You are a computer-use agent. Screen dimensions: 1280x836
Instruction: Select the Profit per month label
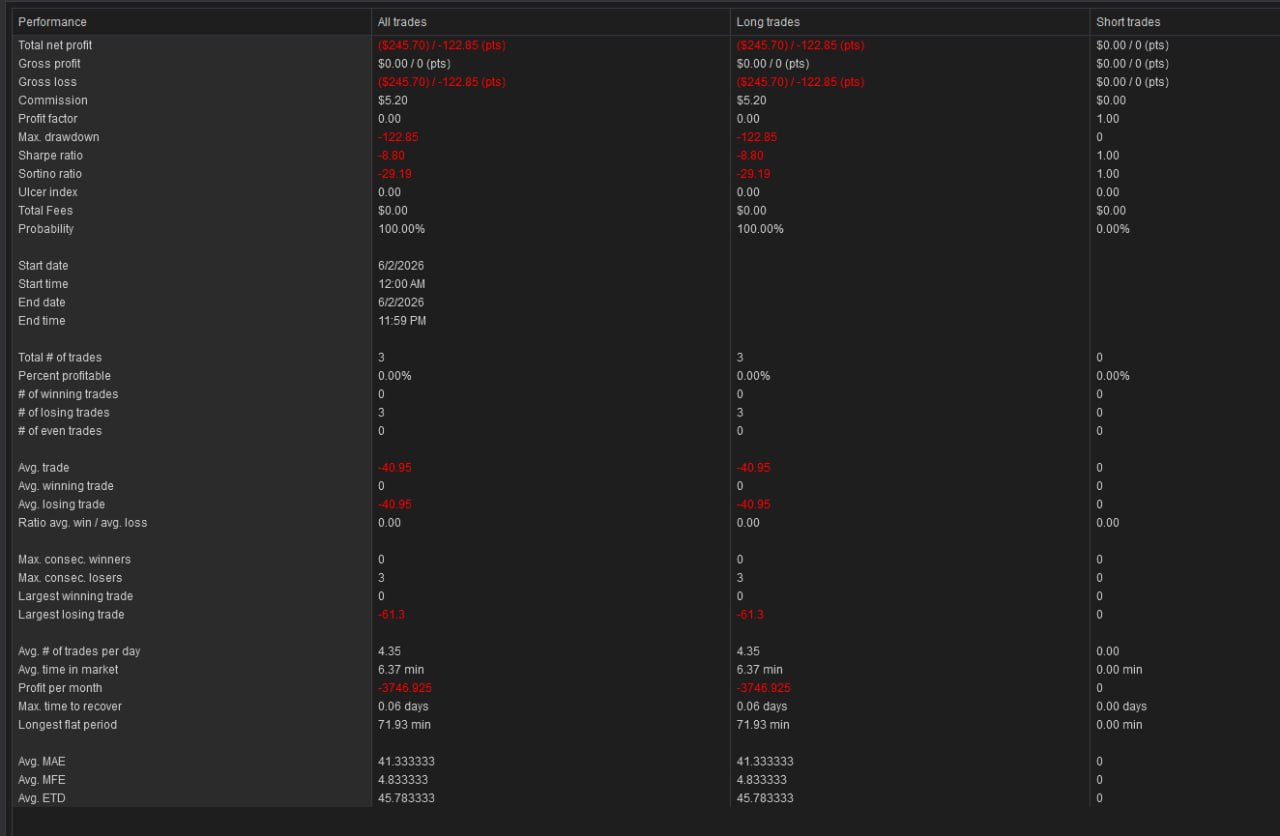(x=60, y=688)
